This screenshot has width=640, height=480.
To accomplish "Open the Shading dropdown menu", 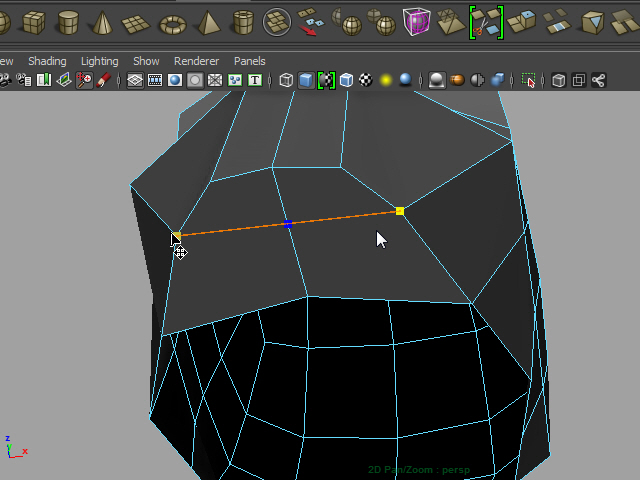I will coord(48,61).
